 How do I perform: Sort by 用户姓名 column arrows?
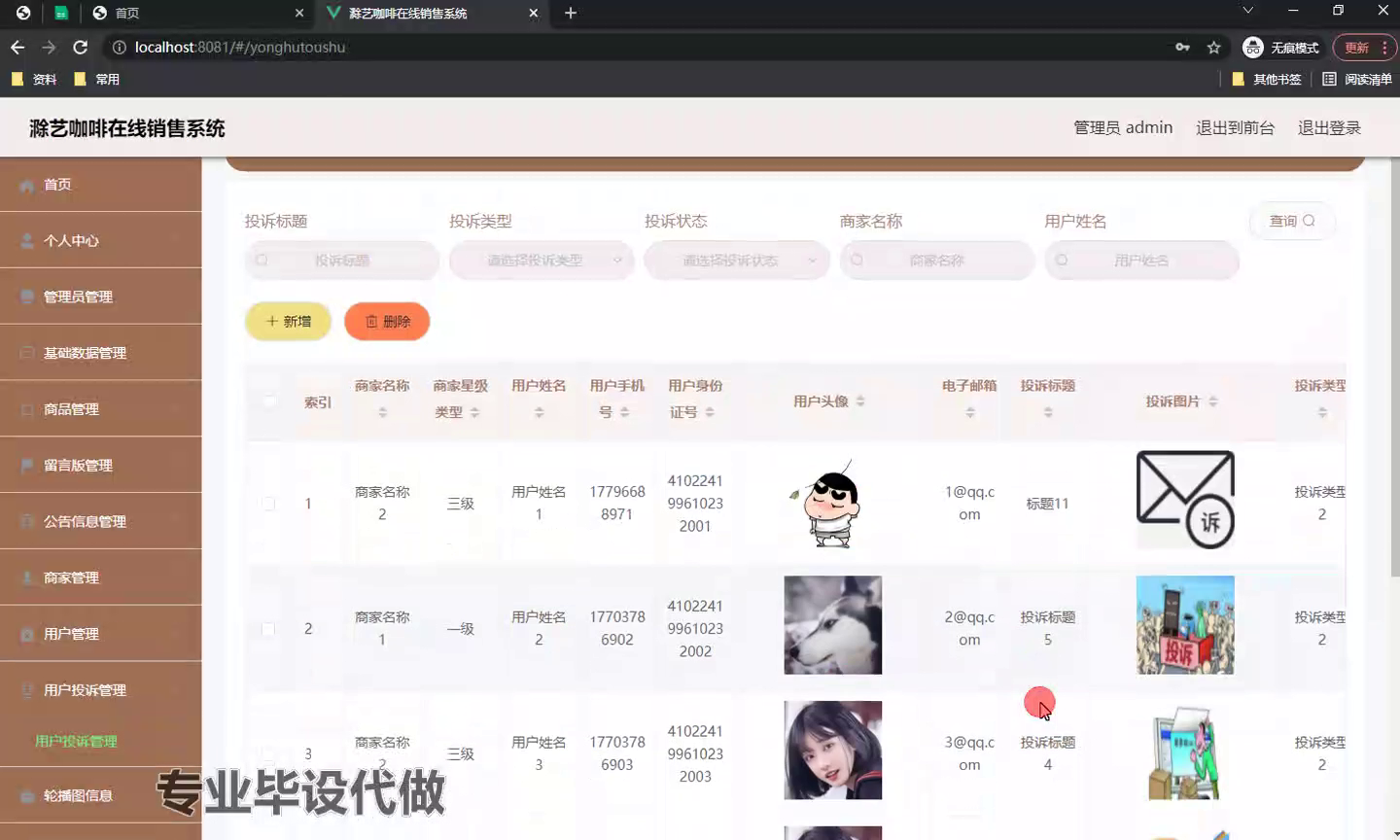point(539,412)
